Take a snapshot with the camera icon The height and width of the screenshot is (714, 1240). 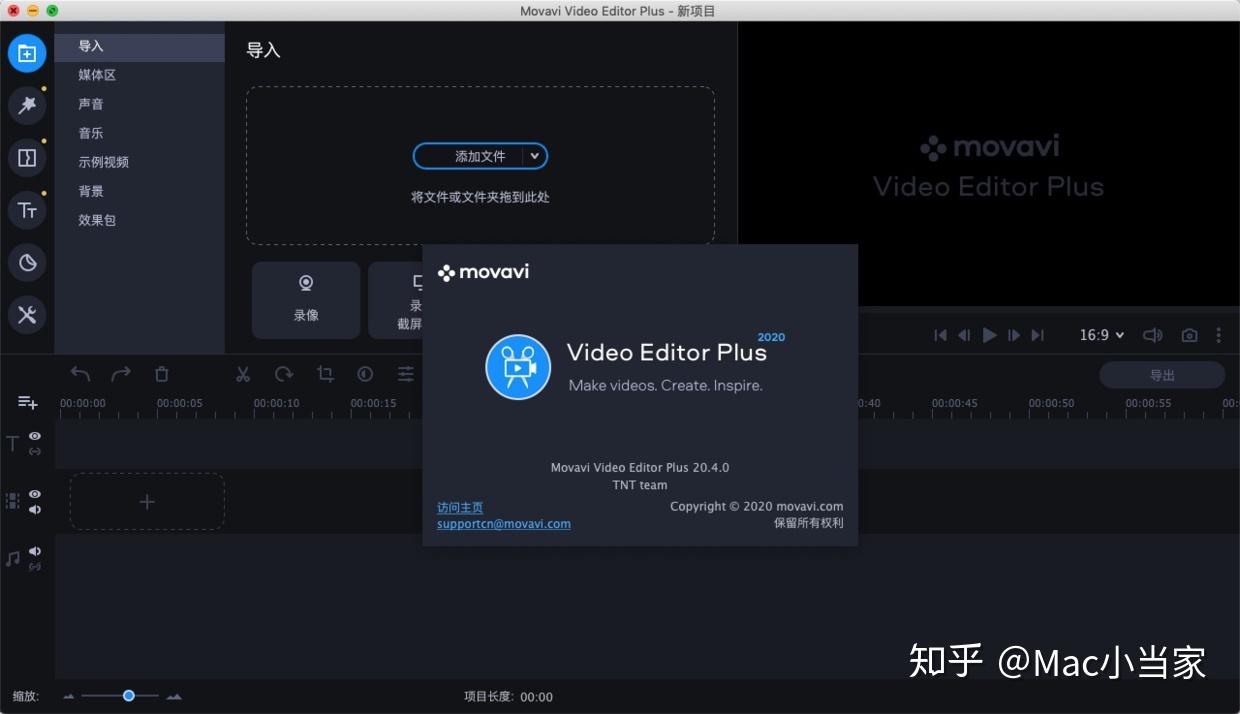pyautogui.click(x=1189, y=335)
